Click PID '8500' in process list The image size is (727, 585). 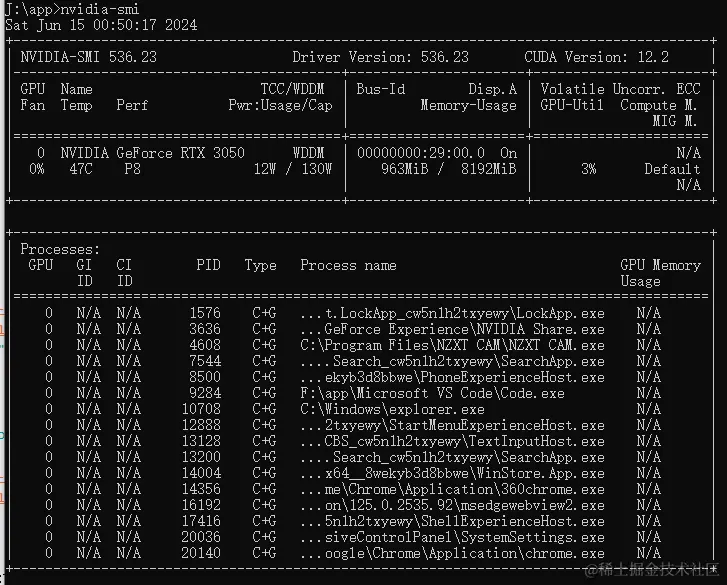(204, 377)
